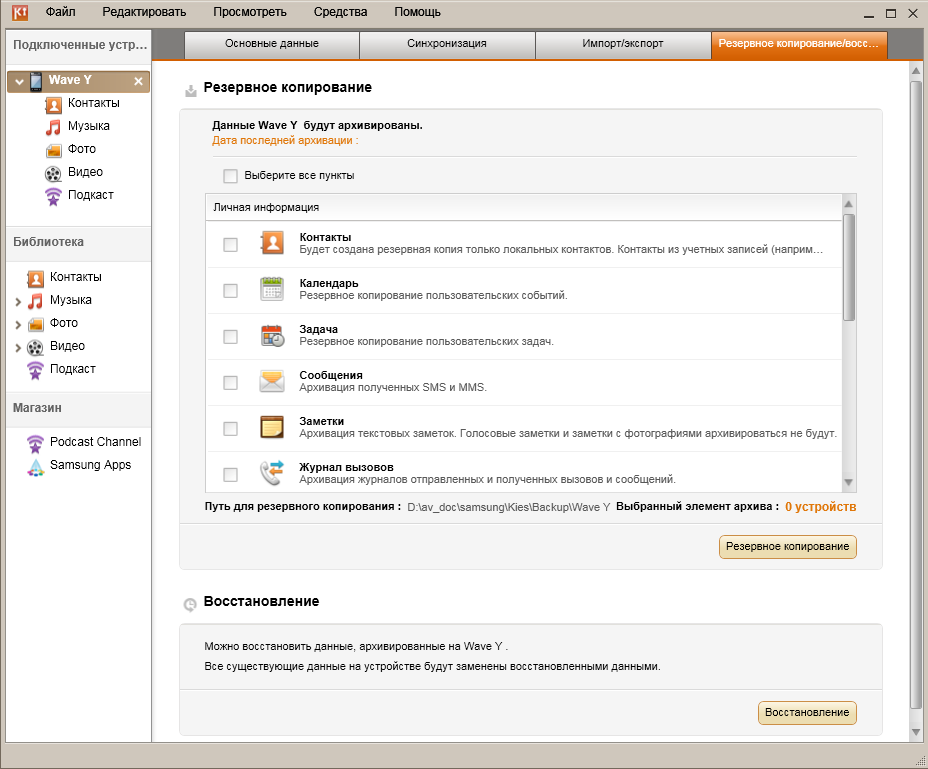The width and height of the screenshot is (928, 769).
Task: Open the Средства menu
Action: coord(340,12)
